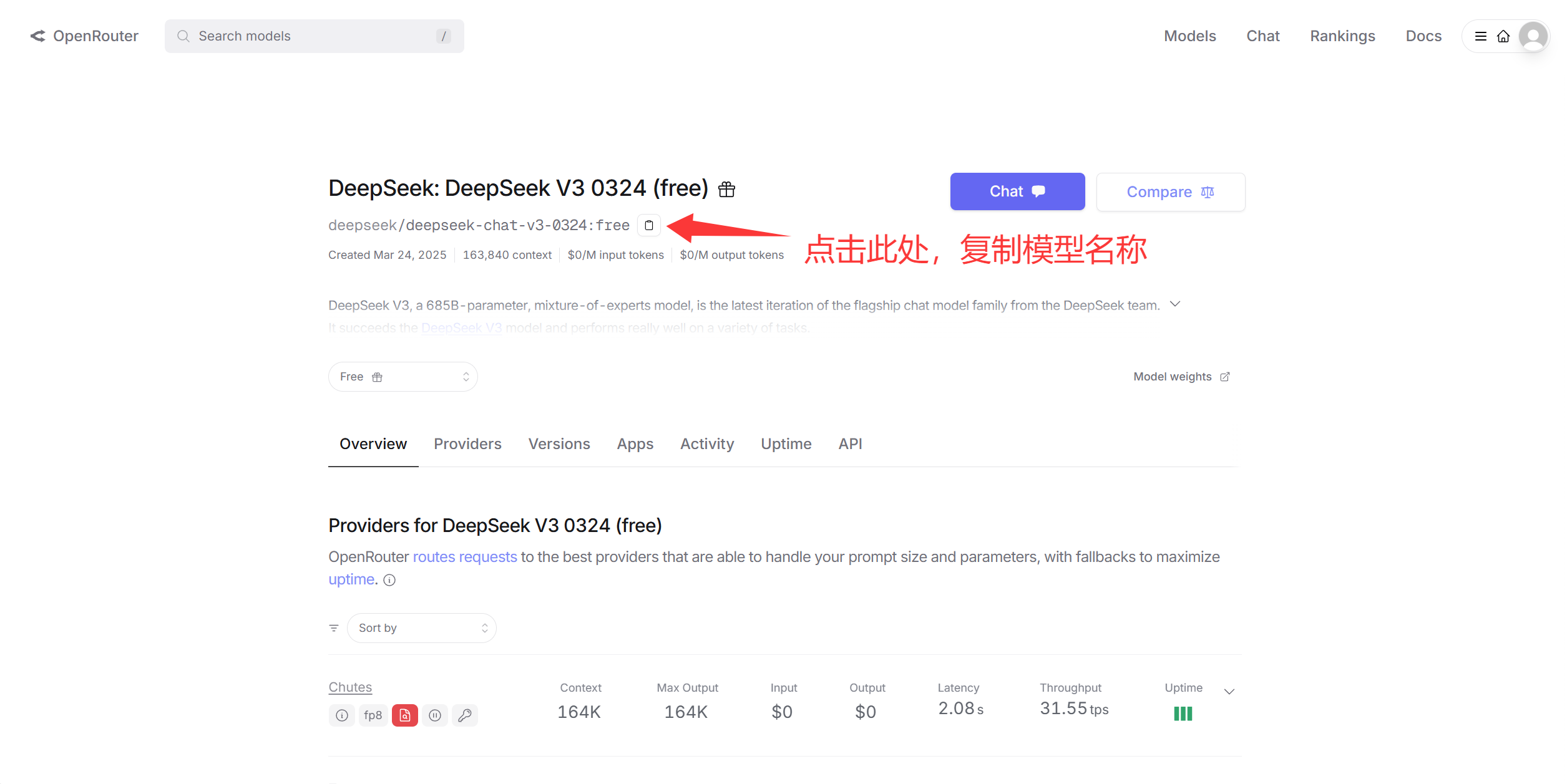Open Models in top navigation
This screenshot has width=1567, height=784.
tap(1190, 36)
